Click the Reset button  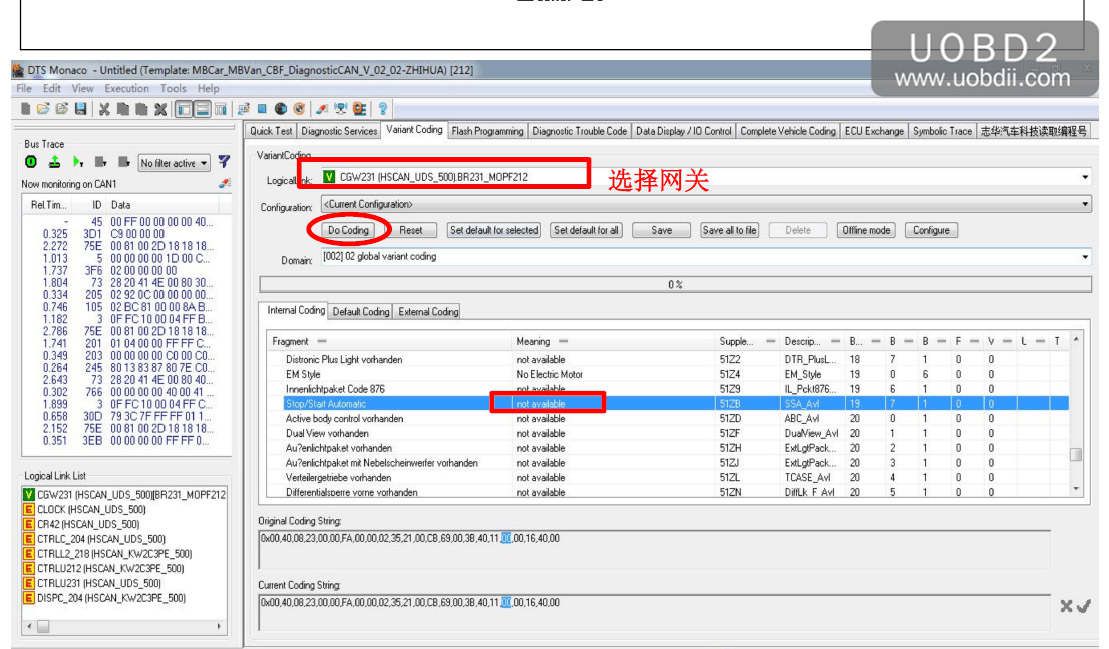point(410,230)
